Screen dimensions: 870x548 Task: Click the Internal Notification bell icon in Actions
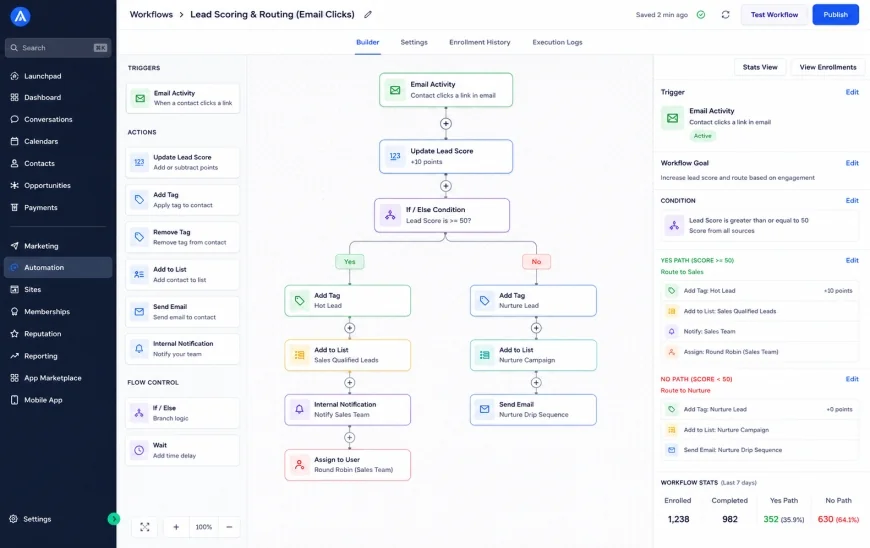coord(139,348)
